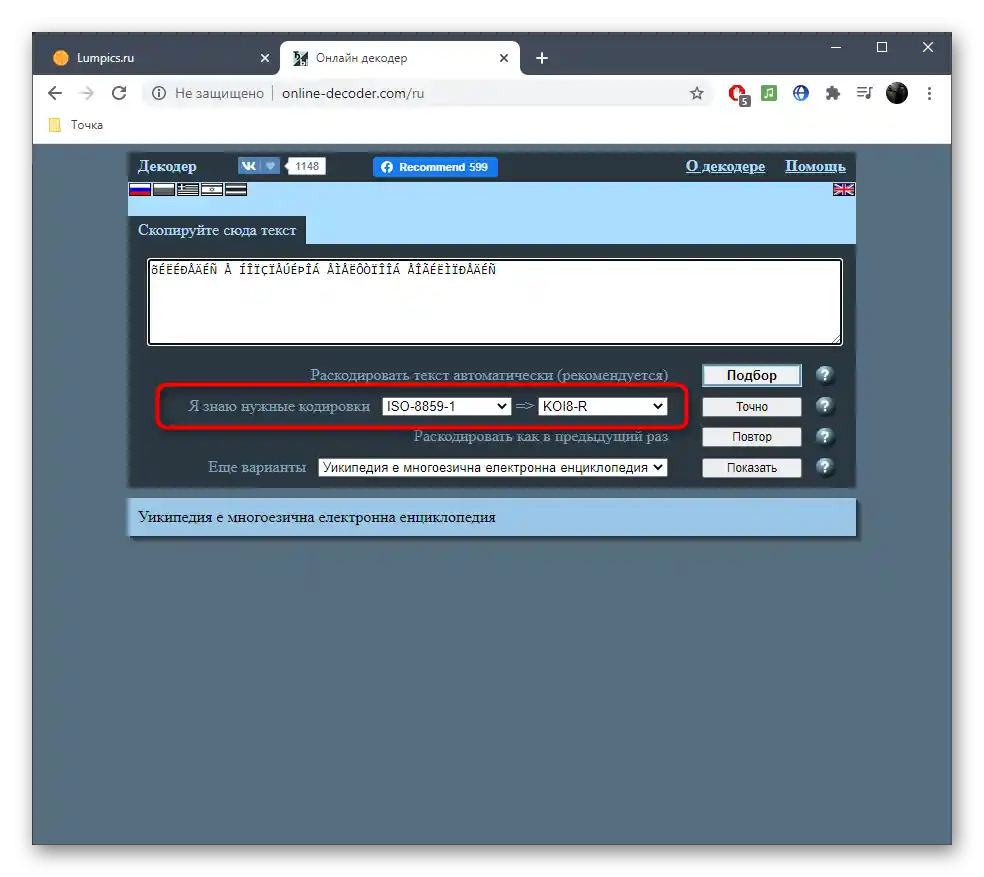Select the Russian flag language

[140, 190]
